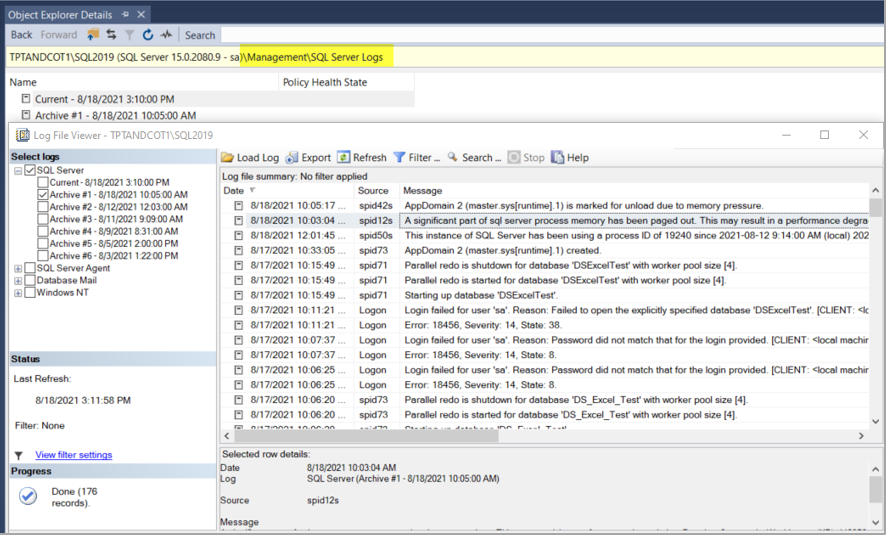886x536 pixels.
Task: Click in the Object Explorer Search field
Action: coord(200,35)
